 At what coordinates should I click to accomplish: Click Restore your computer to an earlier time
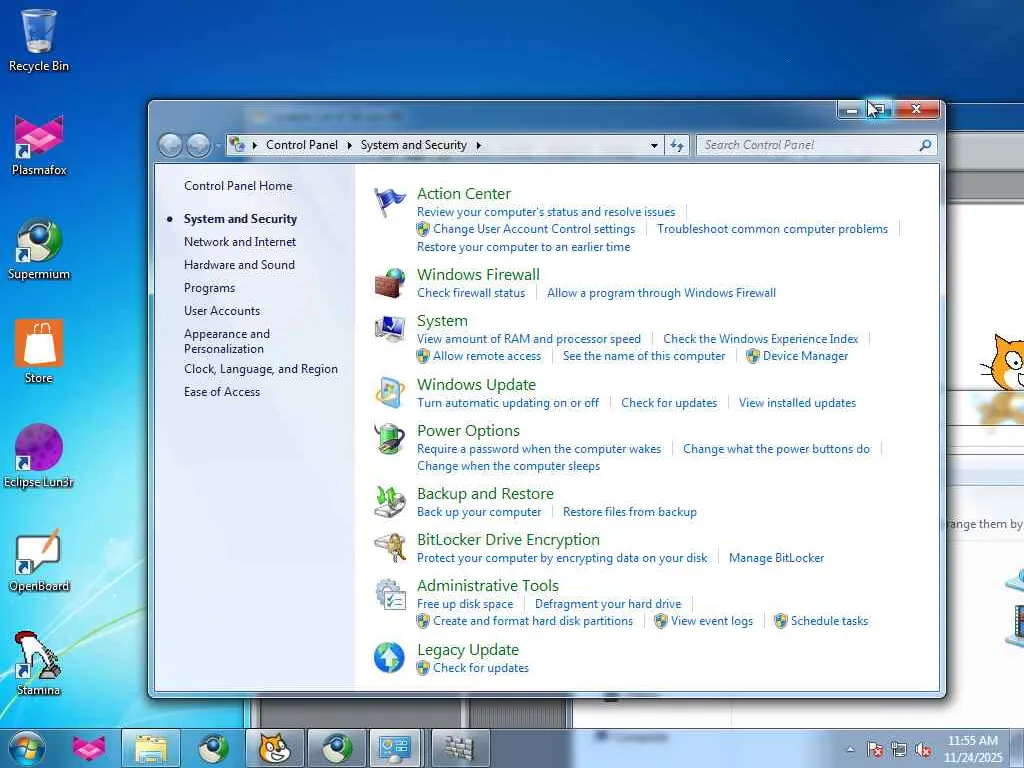(x=523, y=247)
